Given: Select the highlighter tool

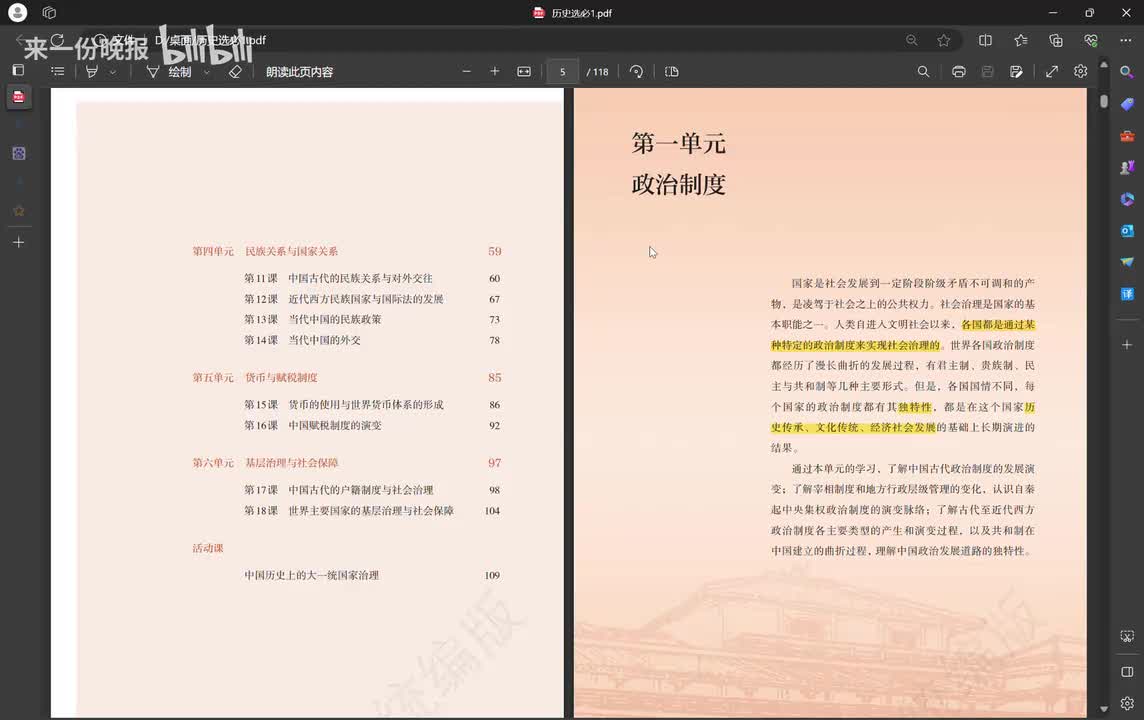Looking at the screenshot, I should point(92,71).
